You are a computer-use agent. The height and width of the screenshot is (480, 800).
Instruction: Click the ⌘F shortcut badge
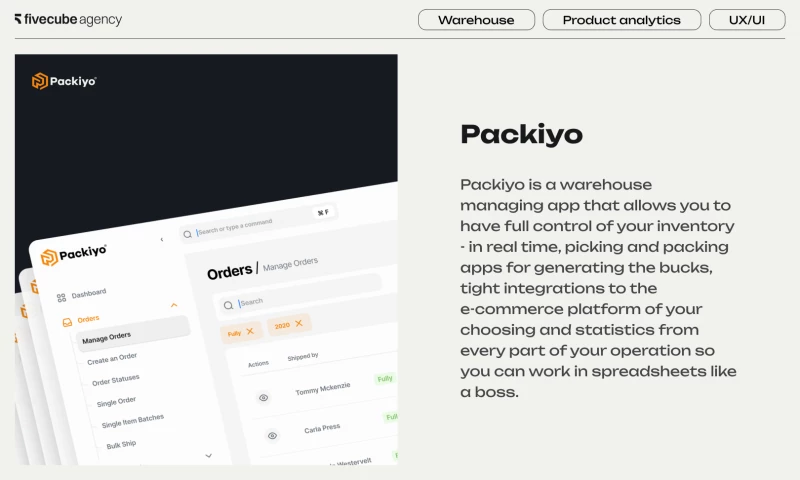point(323,212)
